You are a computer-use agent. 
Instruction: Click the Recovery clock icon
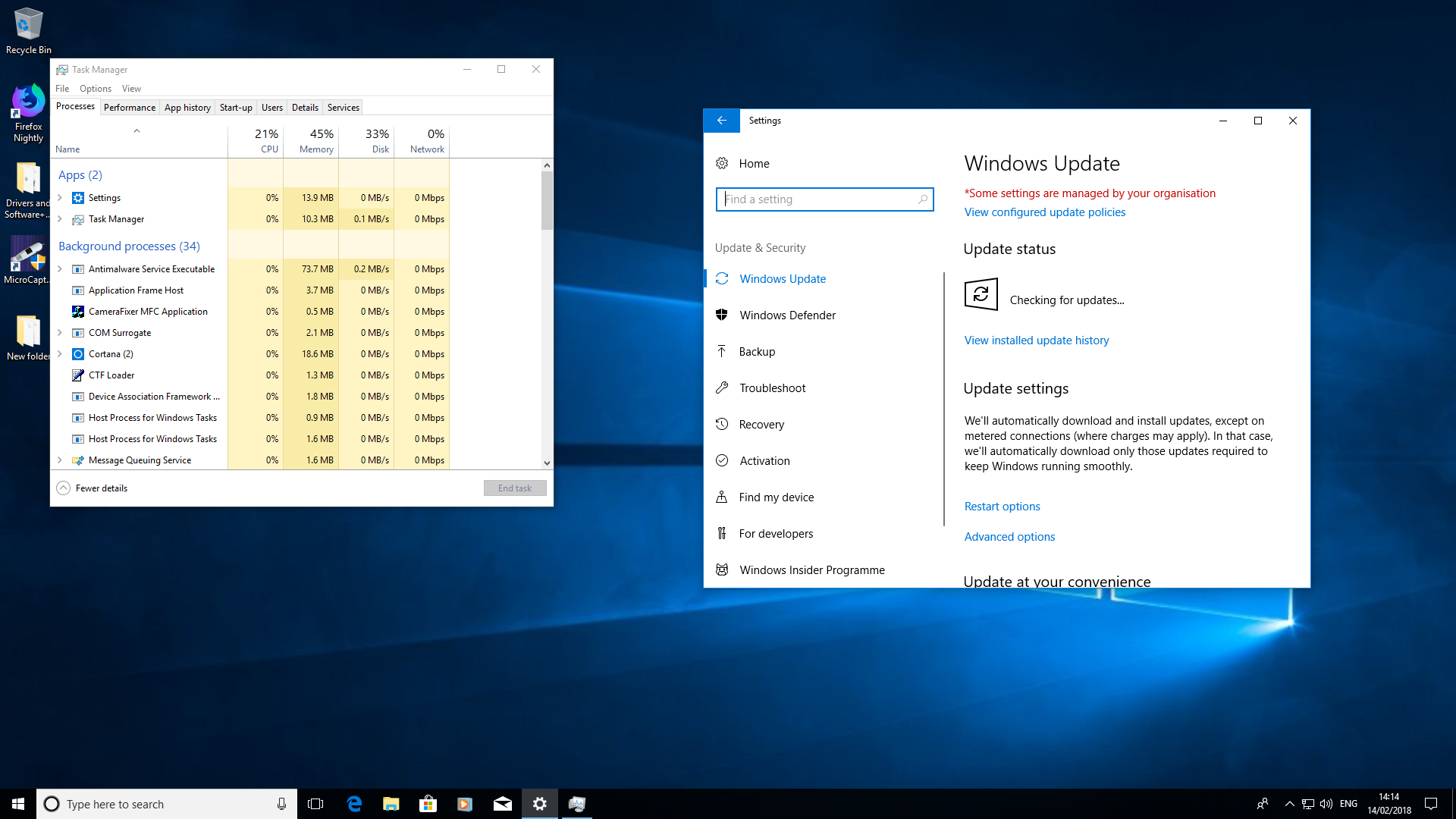[x=722, y=424]
